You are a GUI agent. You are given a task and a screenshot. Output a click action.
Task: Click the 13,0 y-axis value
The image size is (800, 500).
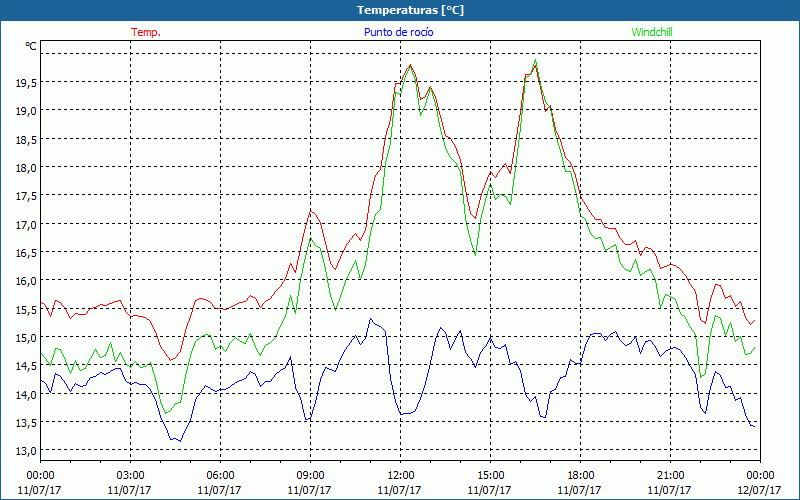pyautogui.click(x=26, y=451)
